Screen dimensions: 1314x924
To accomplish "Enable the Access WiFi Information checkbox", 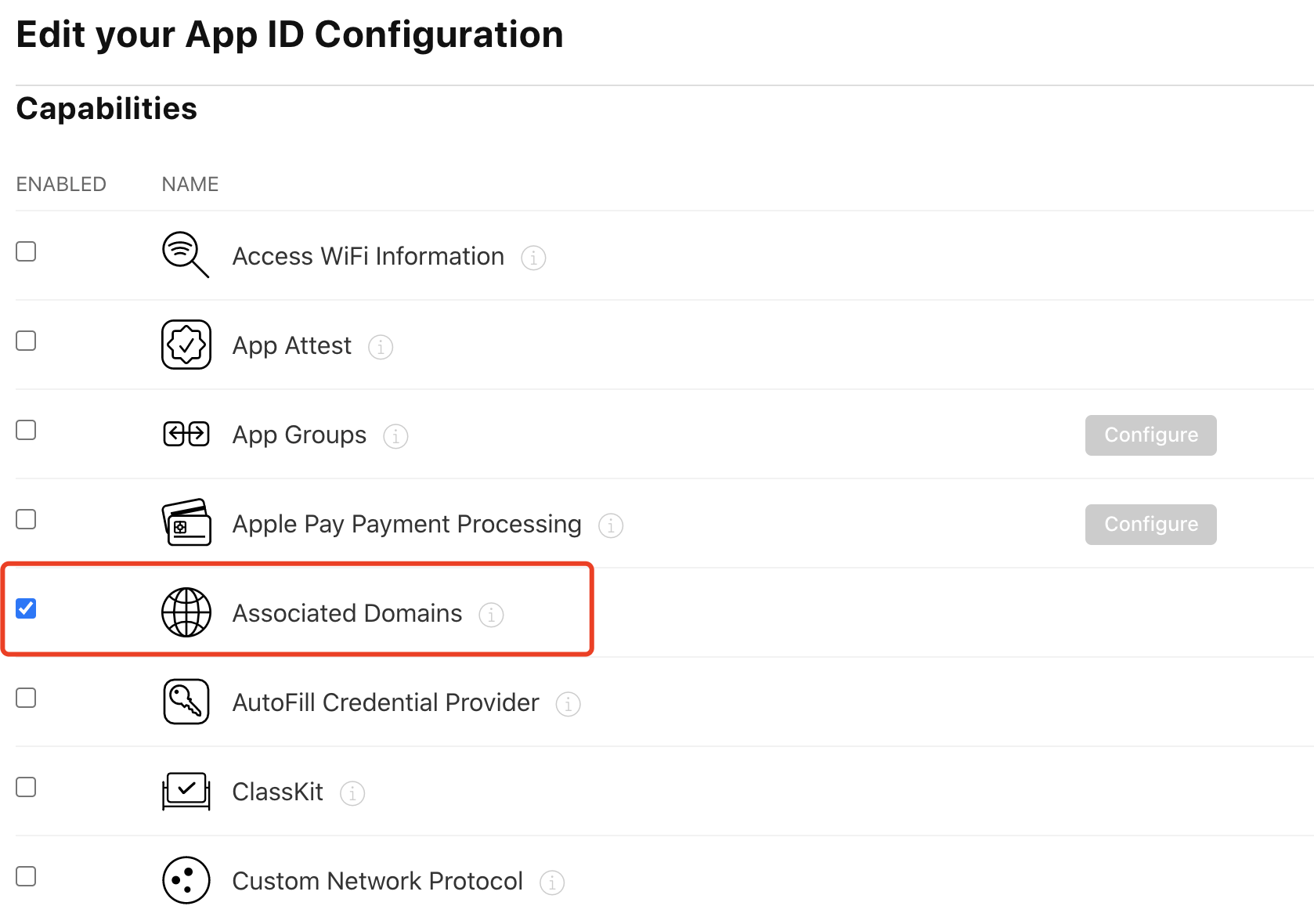I will pos(26,251).
